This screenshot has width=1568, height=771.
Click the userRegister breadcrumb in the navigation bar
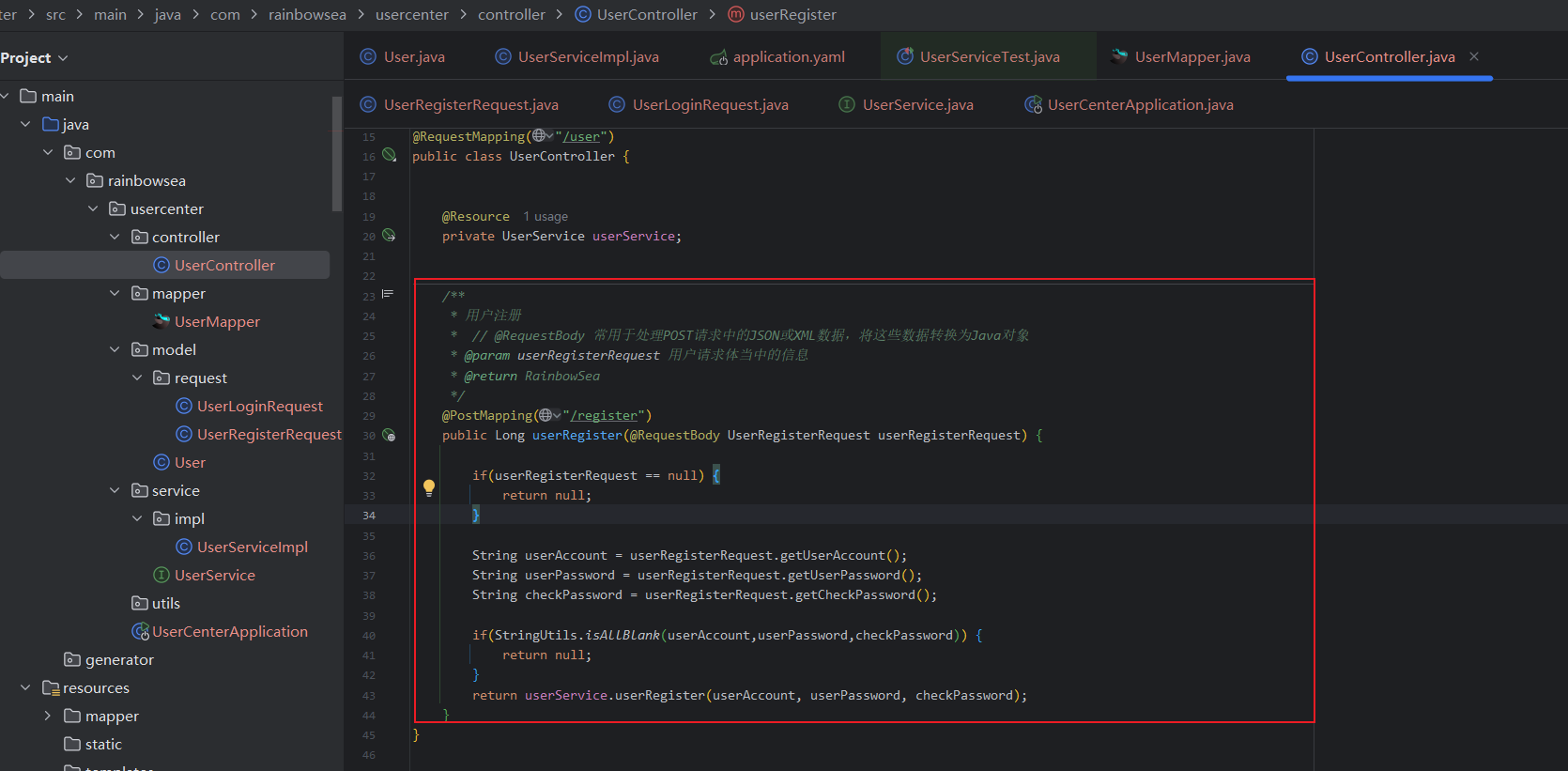click(x=792, y=15)
